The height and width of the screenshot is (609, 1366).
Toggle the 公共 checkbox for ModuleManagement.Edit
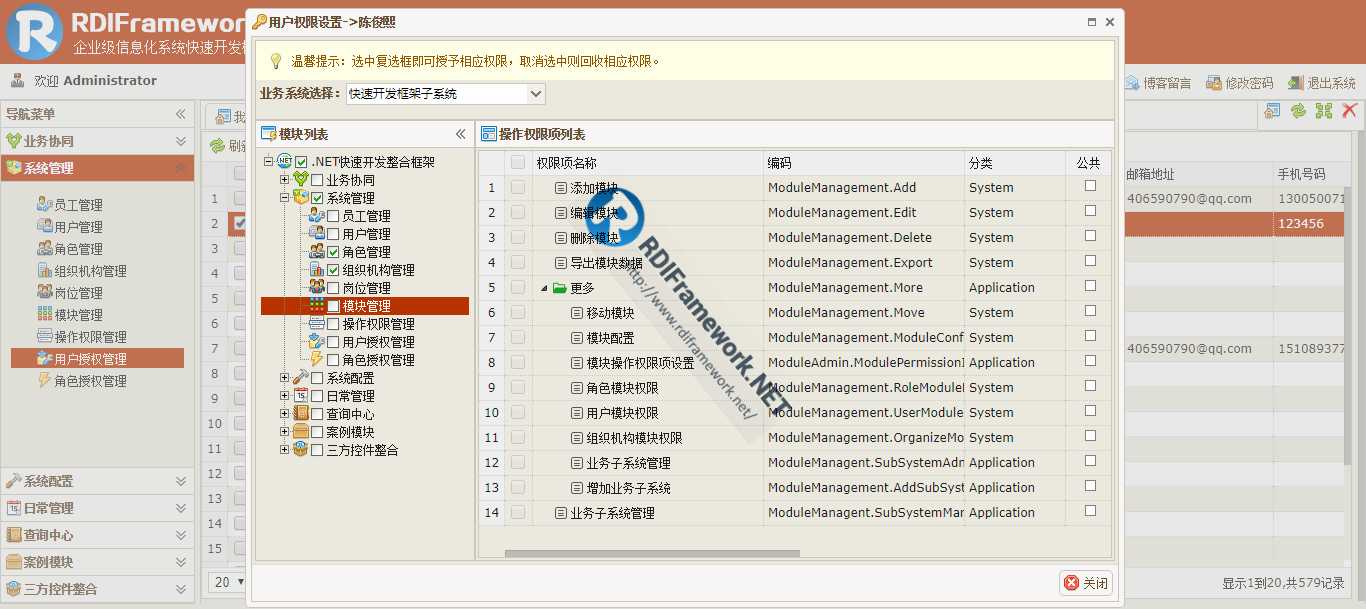pyautogui.click(x=1090, y=211)
